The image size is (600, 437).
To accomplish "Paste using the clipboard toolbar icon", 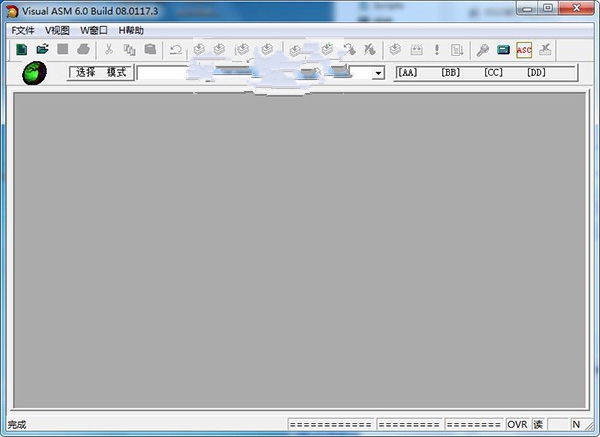I will click(x=150, y=49).
